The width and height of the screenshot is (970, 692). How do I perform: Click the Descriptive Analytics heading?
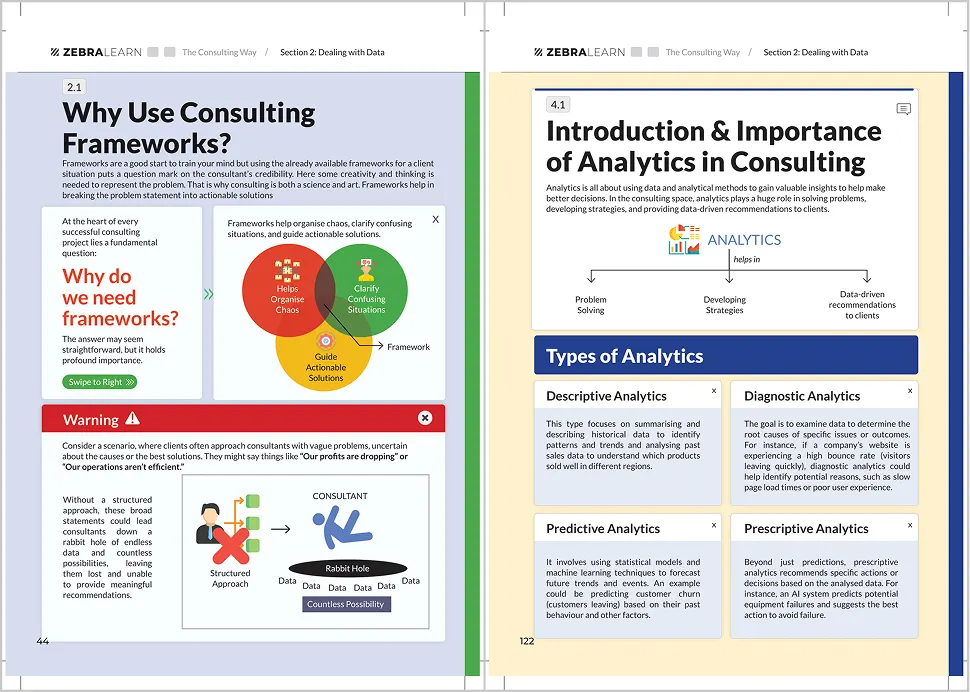point(606,396)
